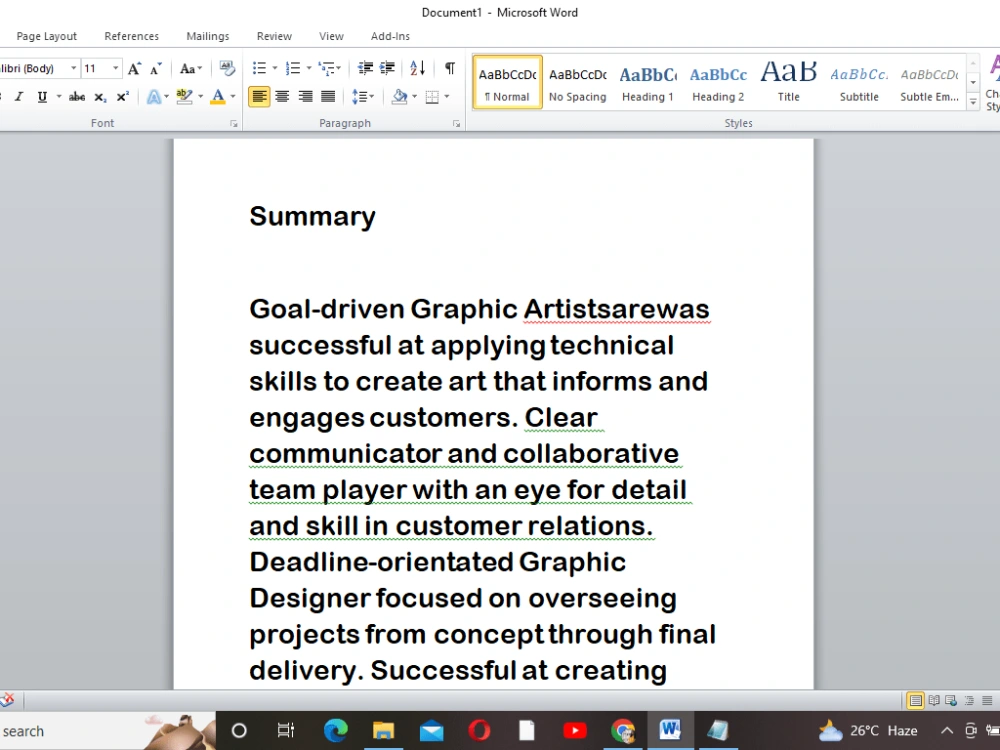Clear formatting with the eraser icon
1000x750 pixels.
click(226, 68)
